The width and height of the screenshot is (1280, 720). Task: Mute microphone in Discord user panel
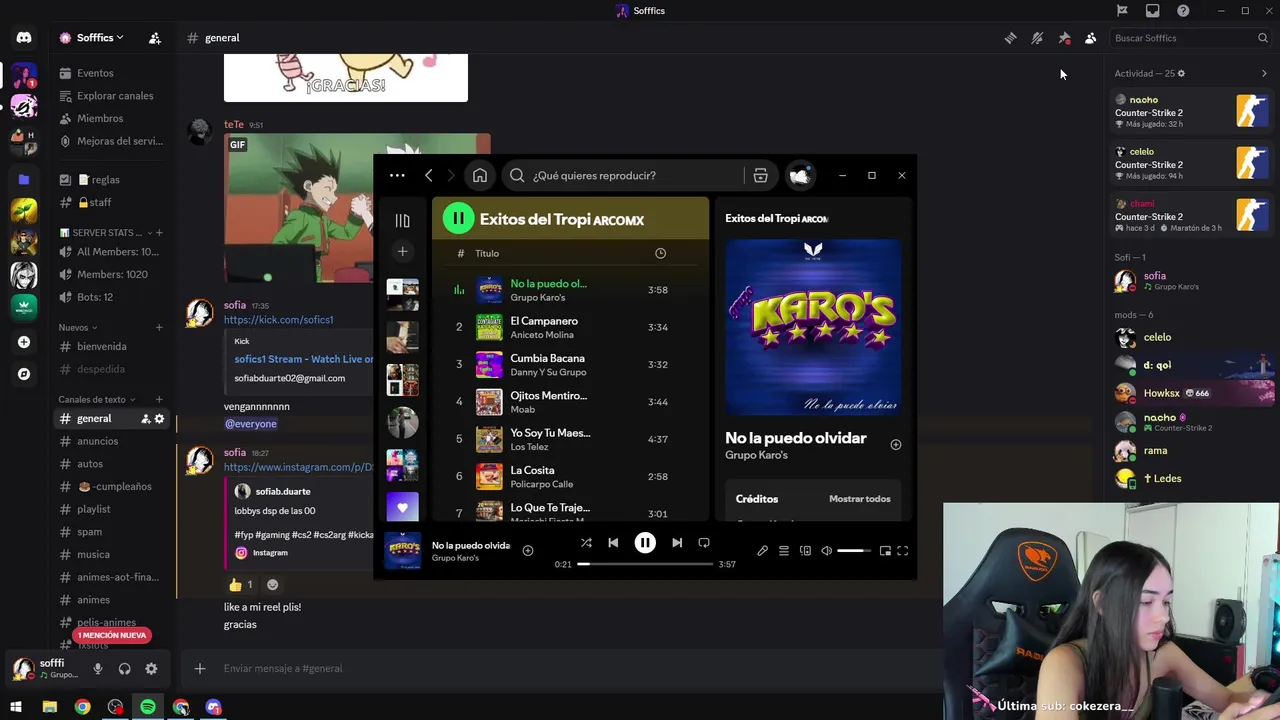[x=98, y=669]
